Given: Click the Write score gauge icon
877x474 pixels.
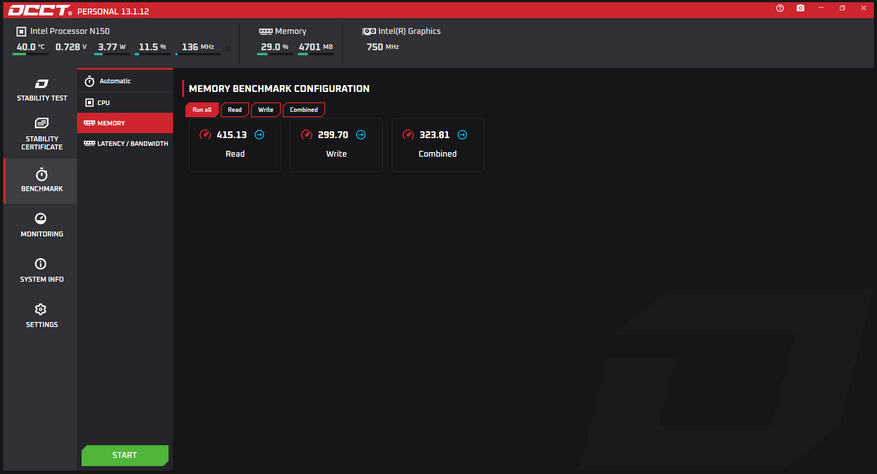Looking at the screenshot, I should tap(307, 135).
